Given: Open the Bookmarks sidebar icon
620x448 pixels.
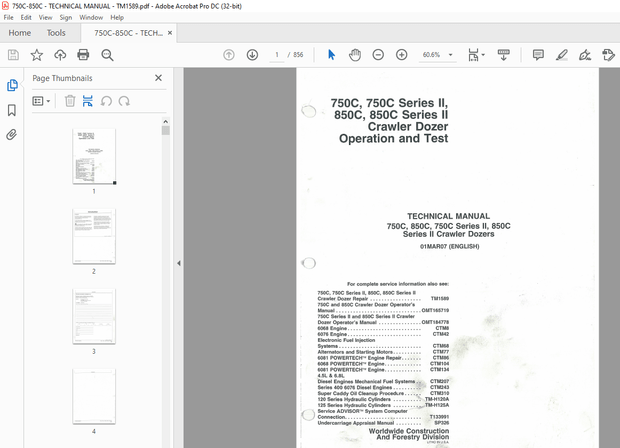Looking at the screenshot, I should [12, 110].
